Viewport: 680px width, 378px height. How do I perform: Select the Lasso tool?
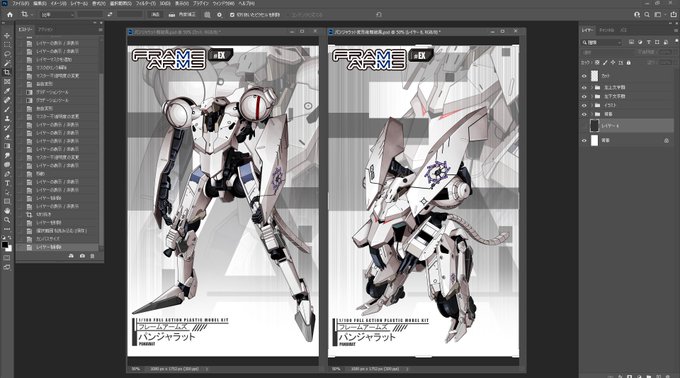[7, 54]
